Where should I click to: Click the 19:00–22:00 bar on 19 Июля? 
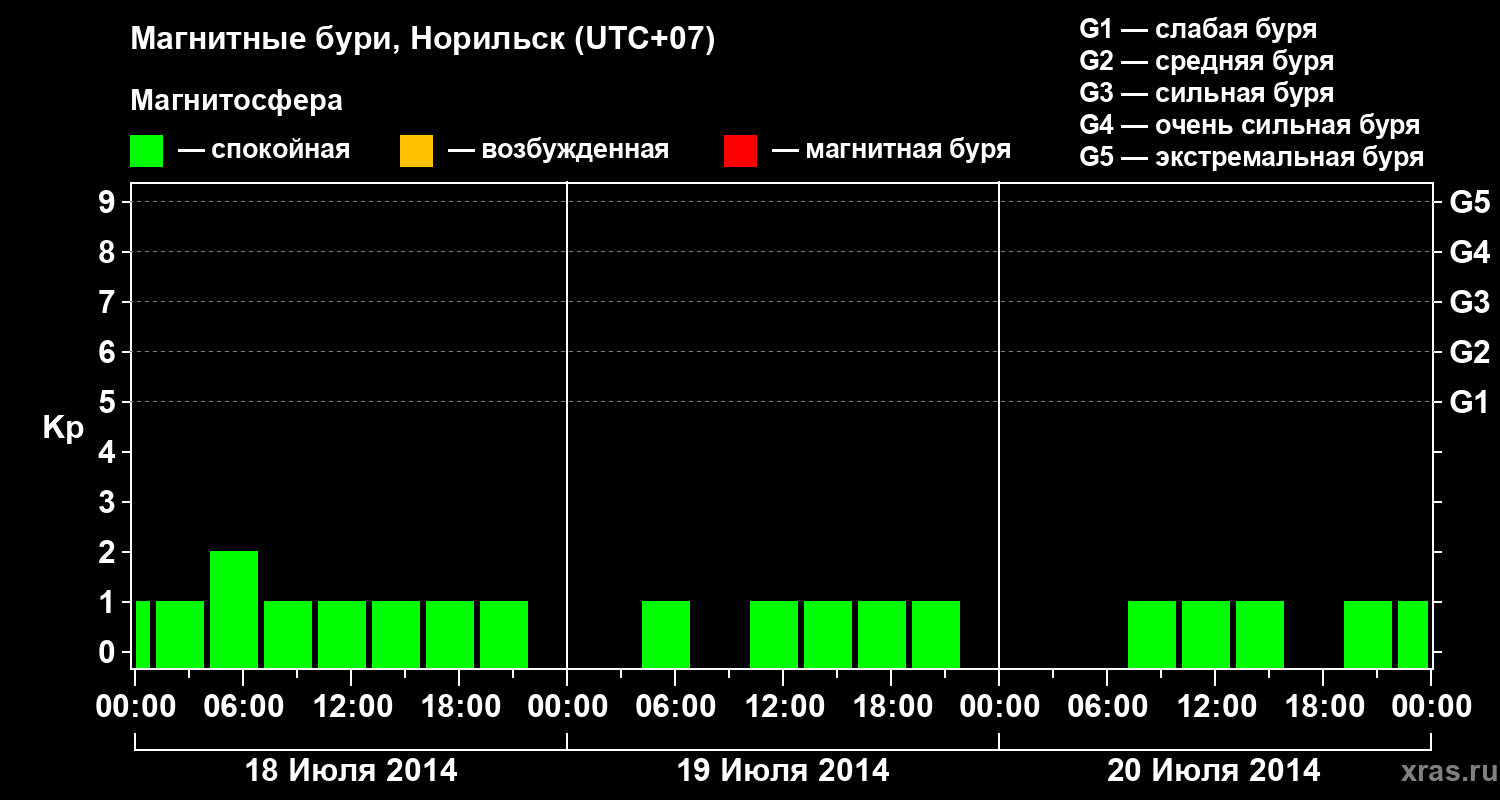(936, 634)
